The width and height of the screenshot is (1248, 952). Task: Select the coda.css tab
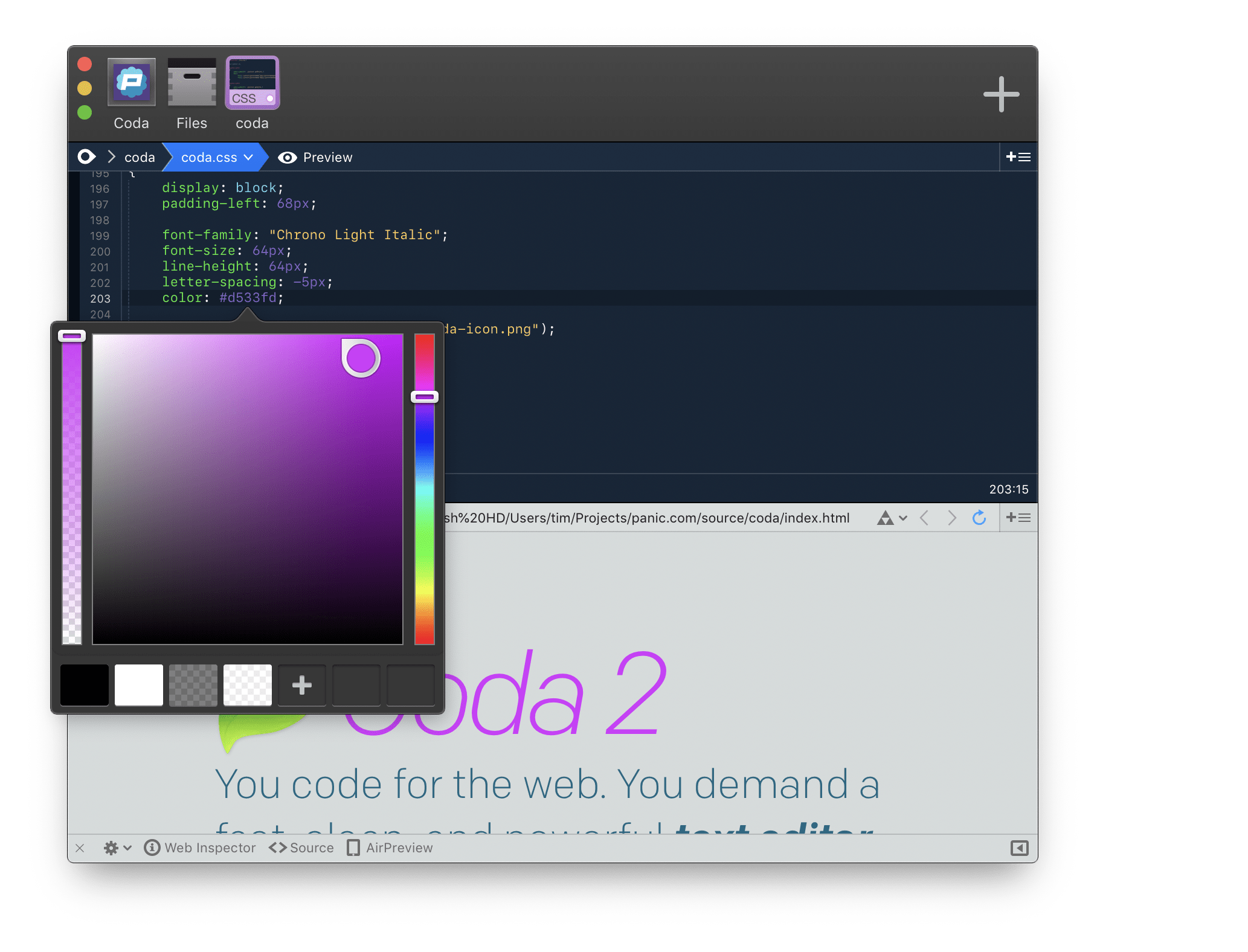point(215,157)
